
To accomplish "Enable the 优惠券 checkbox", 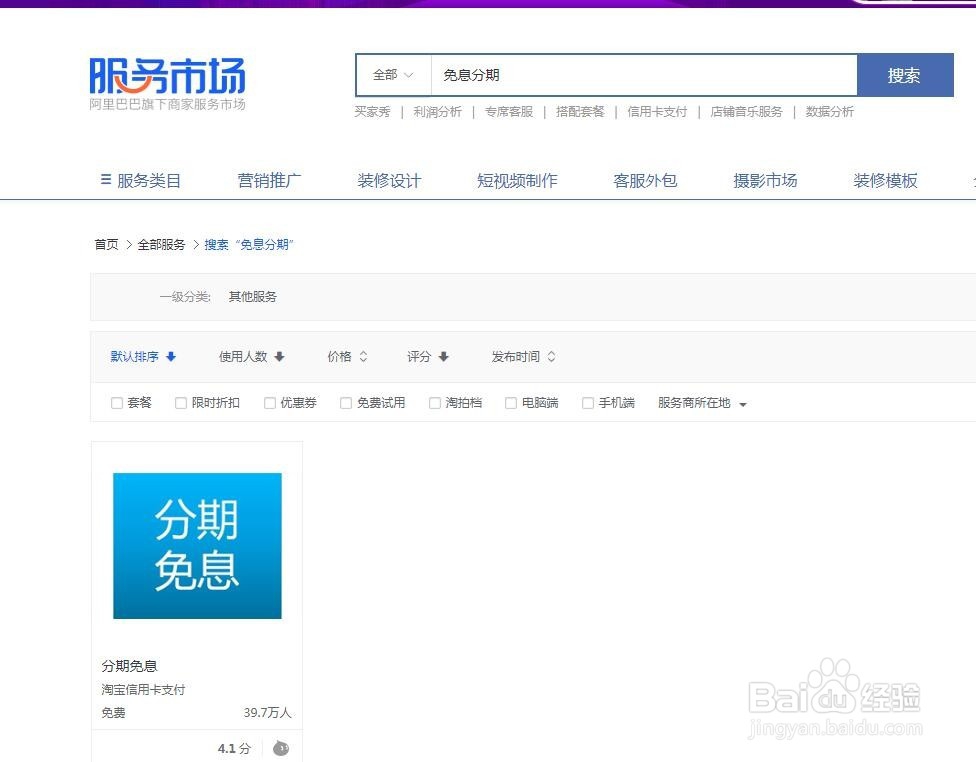I will [x=269, y=402].
